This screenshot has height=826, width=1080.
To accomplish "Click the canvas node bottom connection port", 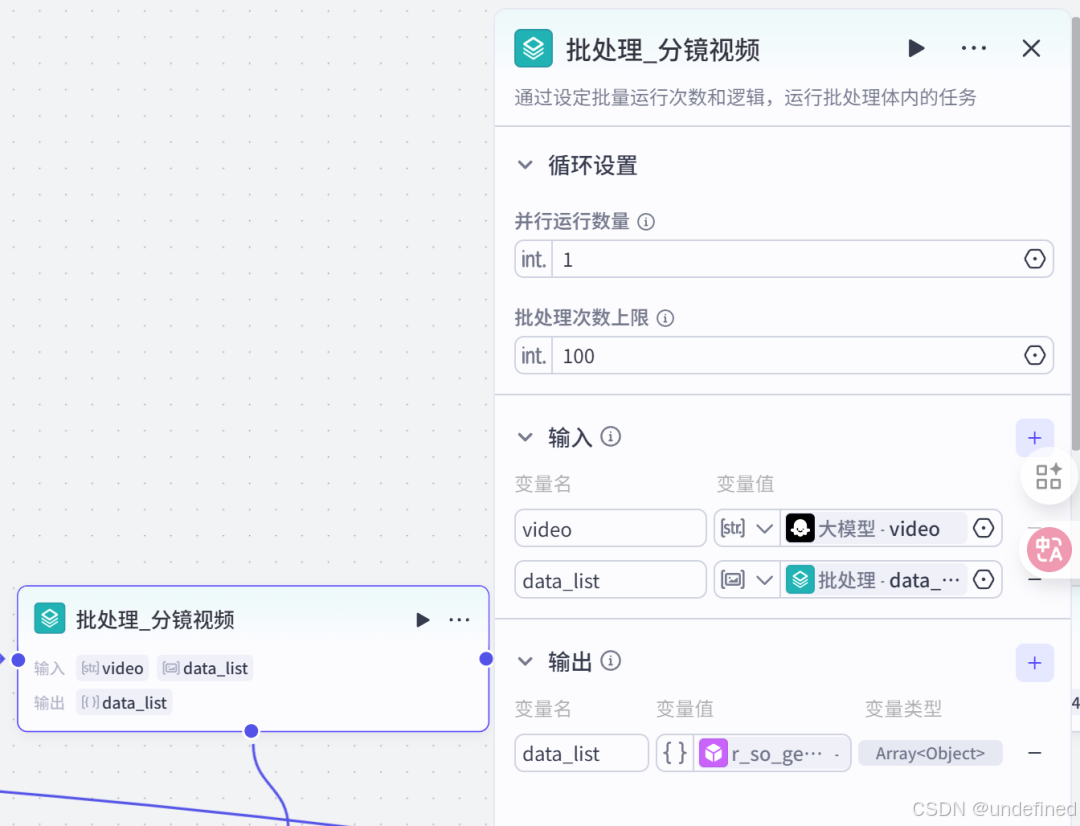I will [251, 731].
